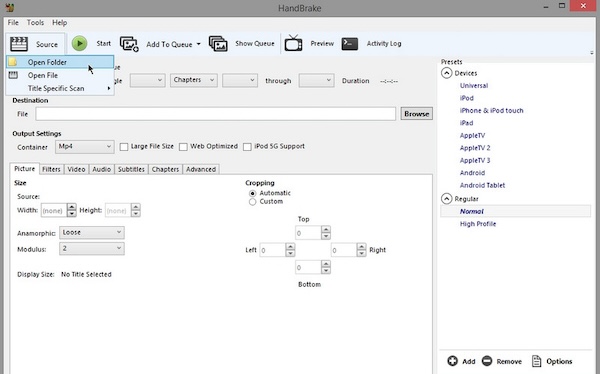Switch to the Chapters tab
The height and width of the screenshot is (374, 600).
point(165,169)
